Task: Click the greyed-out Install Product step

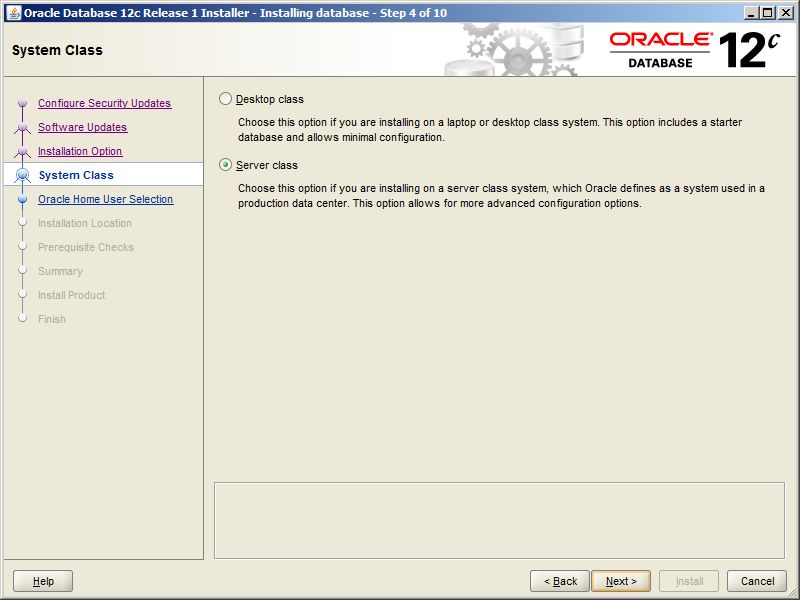Action: pos(71,295)
